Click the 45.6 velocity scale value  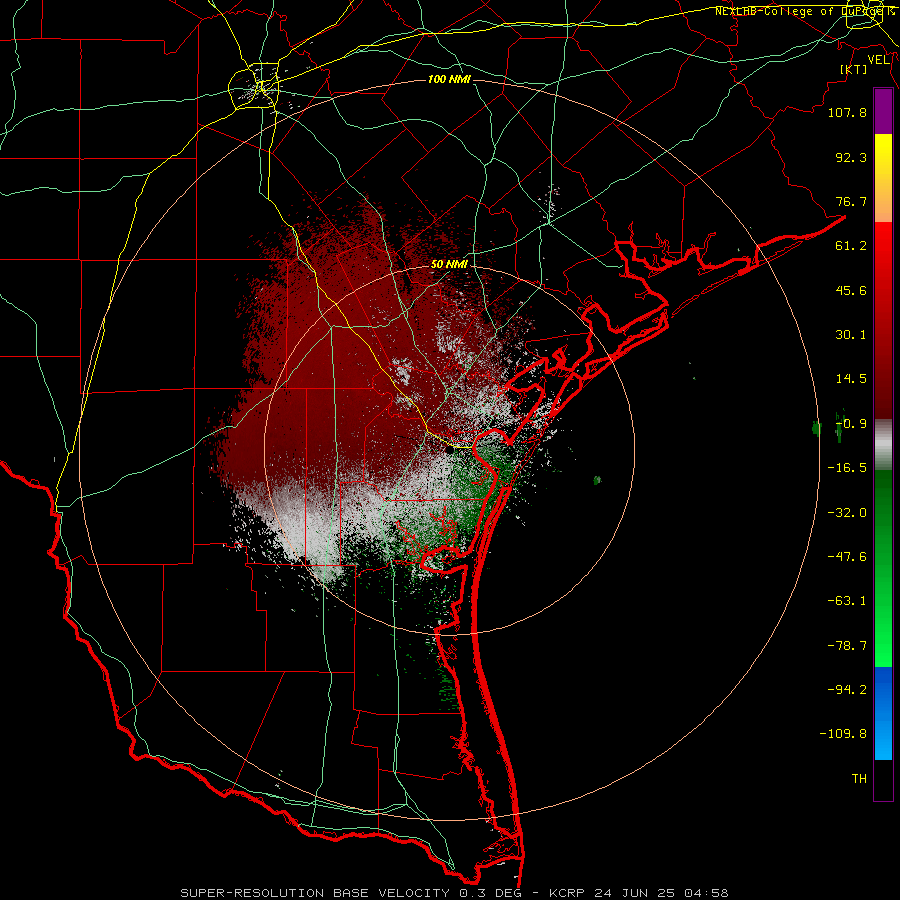[x=851, y=290]
